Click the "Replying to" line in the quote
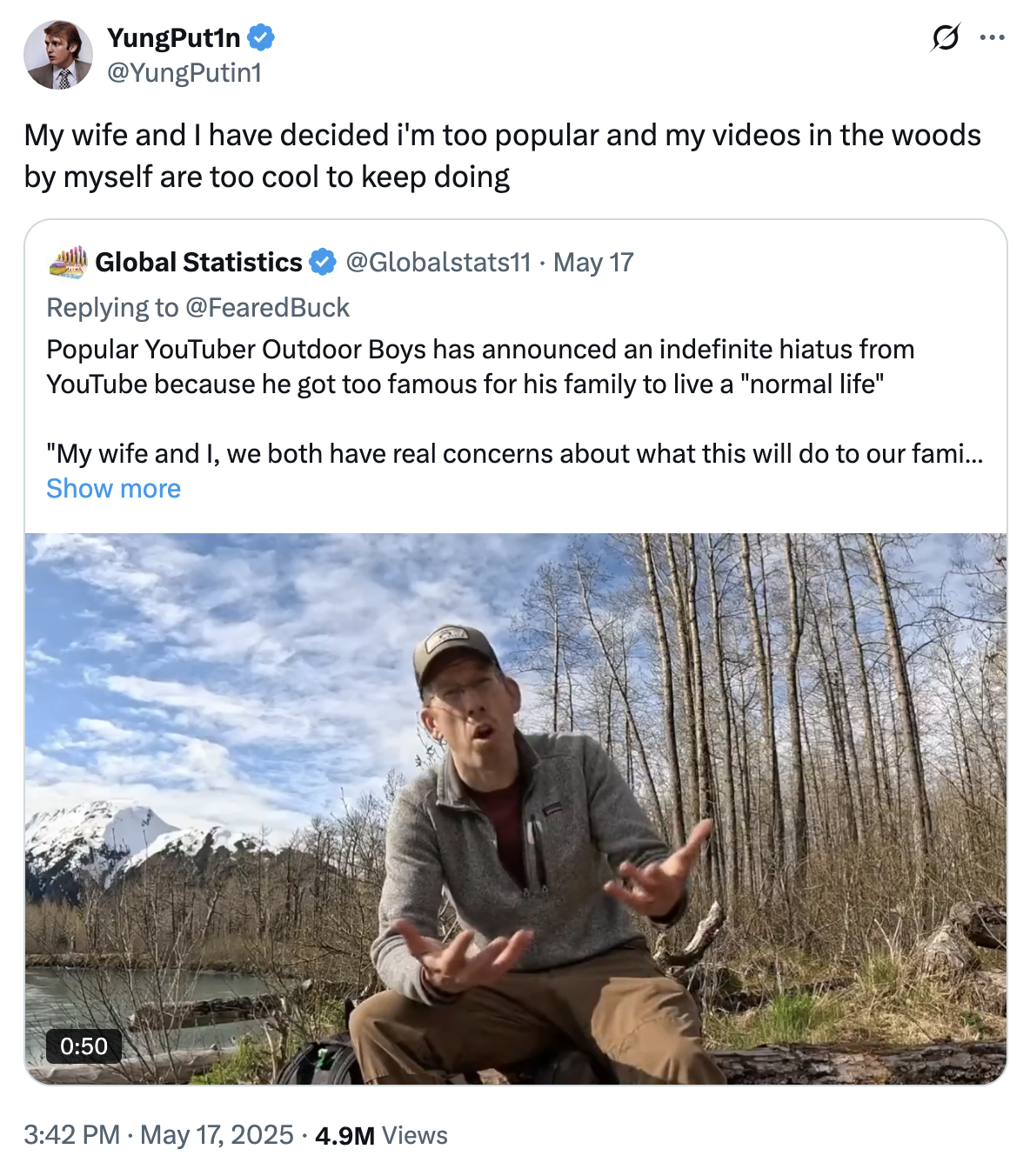This screenshot has height=1176, width=1030. pos(113,307)
